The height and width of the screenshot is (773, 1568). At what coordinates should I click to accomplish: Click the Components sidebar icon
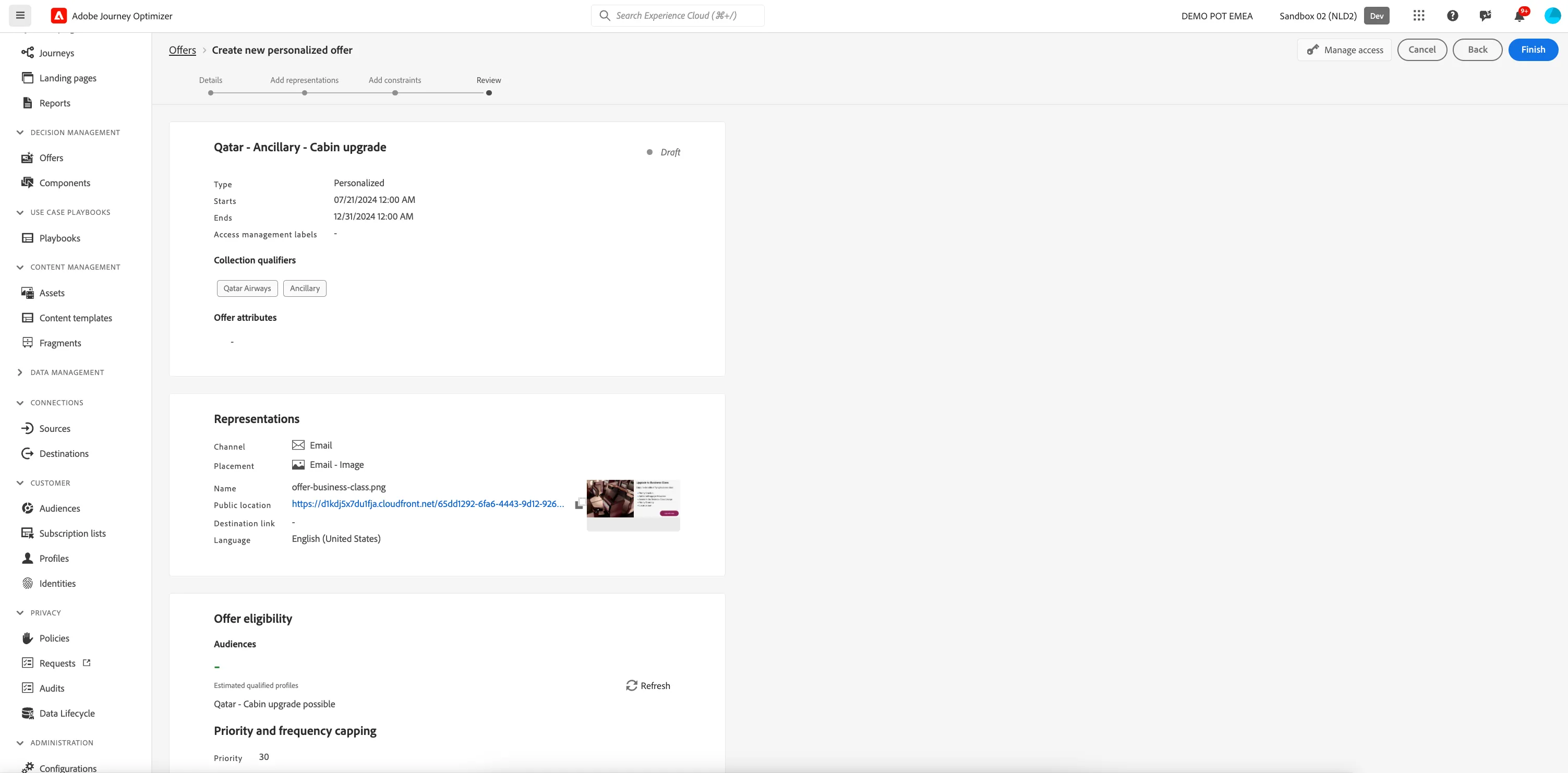28,183
